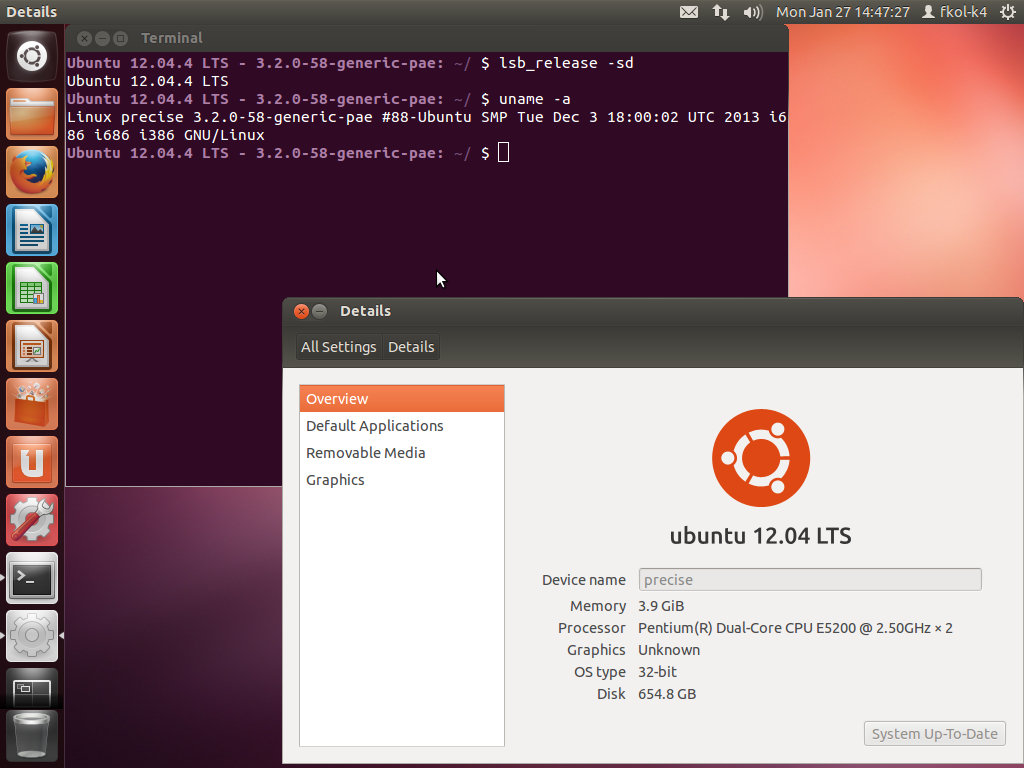Click the processor value 'Pentium(R) Dual-Core CPU E5200'
This screenshot has height=768, width=1024.
coord(746,628)
